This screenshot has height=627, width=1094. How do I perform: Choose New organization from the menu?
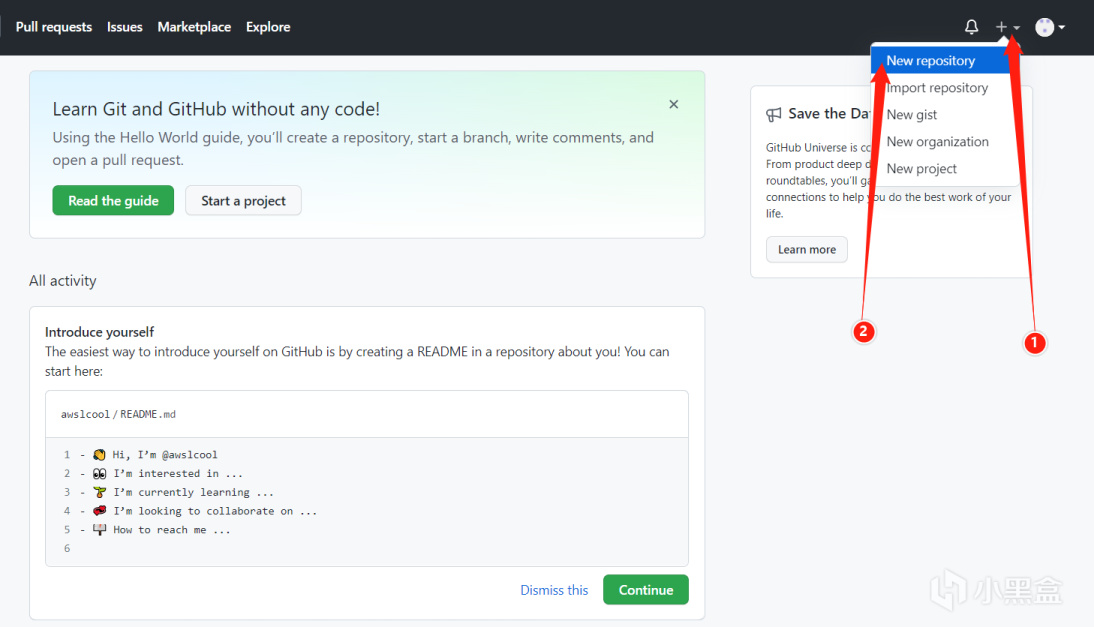click(937, 142)
